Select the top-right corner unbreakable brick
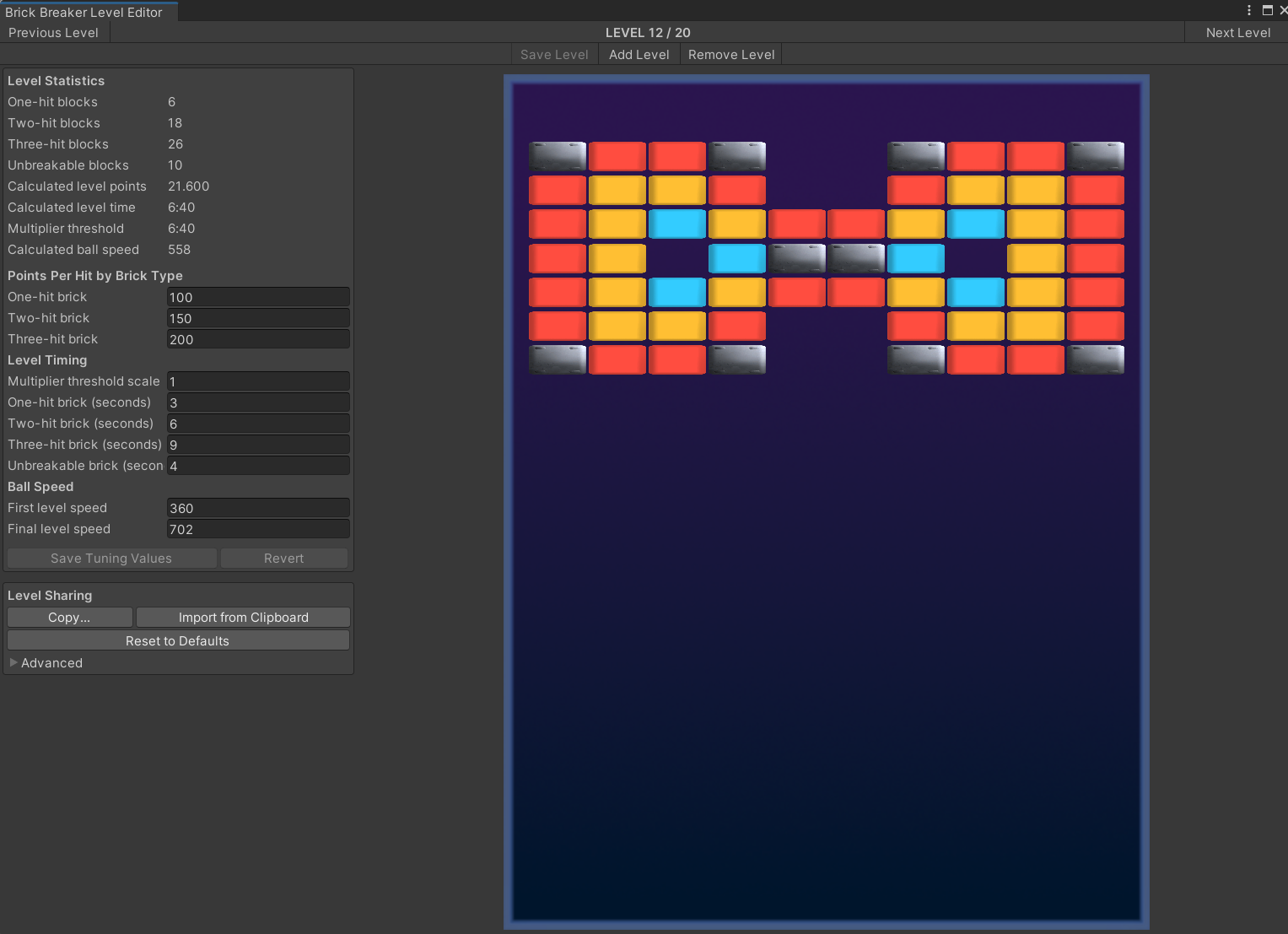This screenshot has height=934, width=1288. (1096, 156)
